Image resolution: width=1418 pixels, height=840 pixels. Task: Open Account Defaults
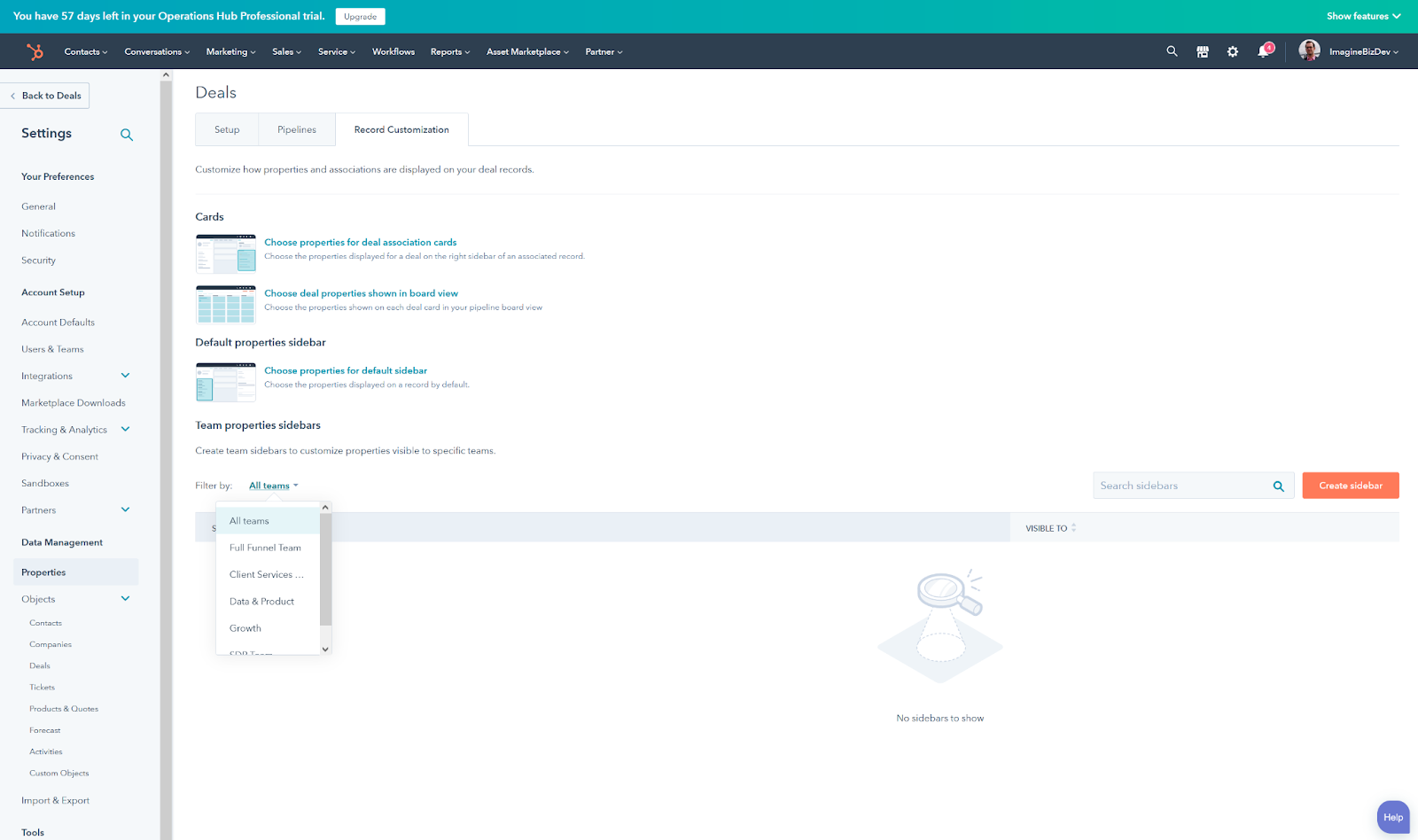click(58, 323)
